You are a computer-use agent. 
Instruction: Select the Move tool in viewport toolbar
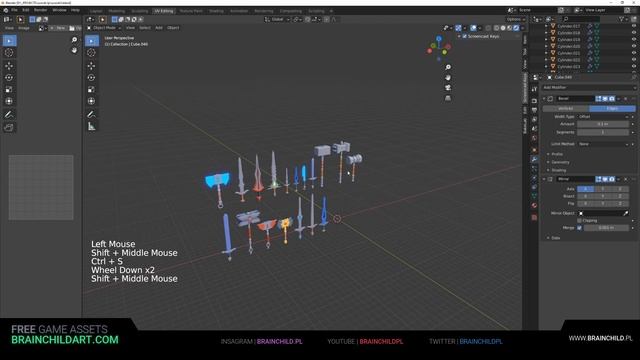tap(91, 65)
